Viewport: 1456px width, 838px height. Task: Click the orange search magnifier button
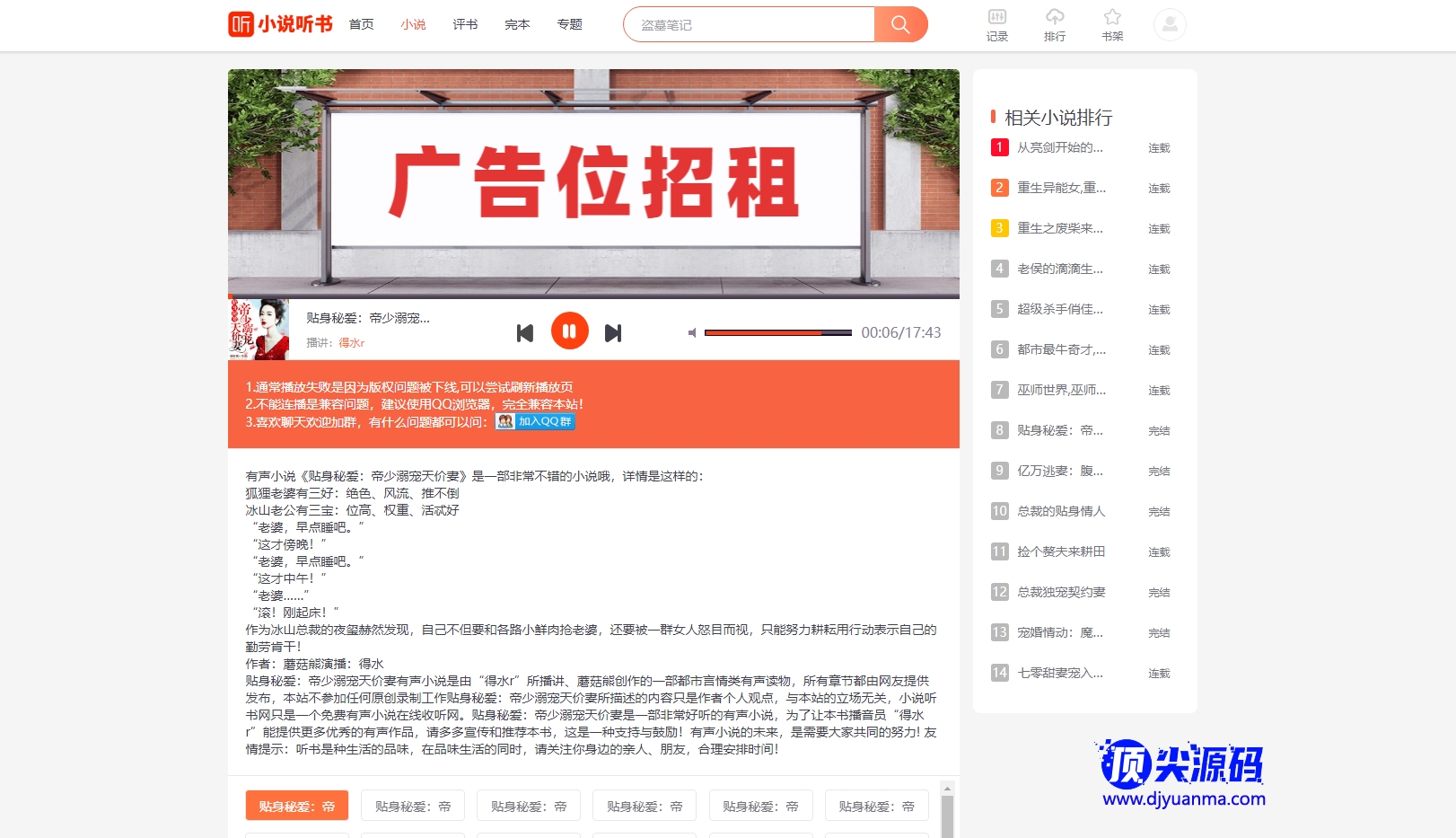[x=900, y=24]
